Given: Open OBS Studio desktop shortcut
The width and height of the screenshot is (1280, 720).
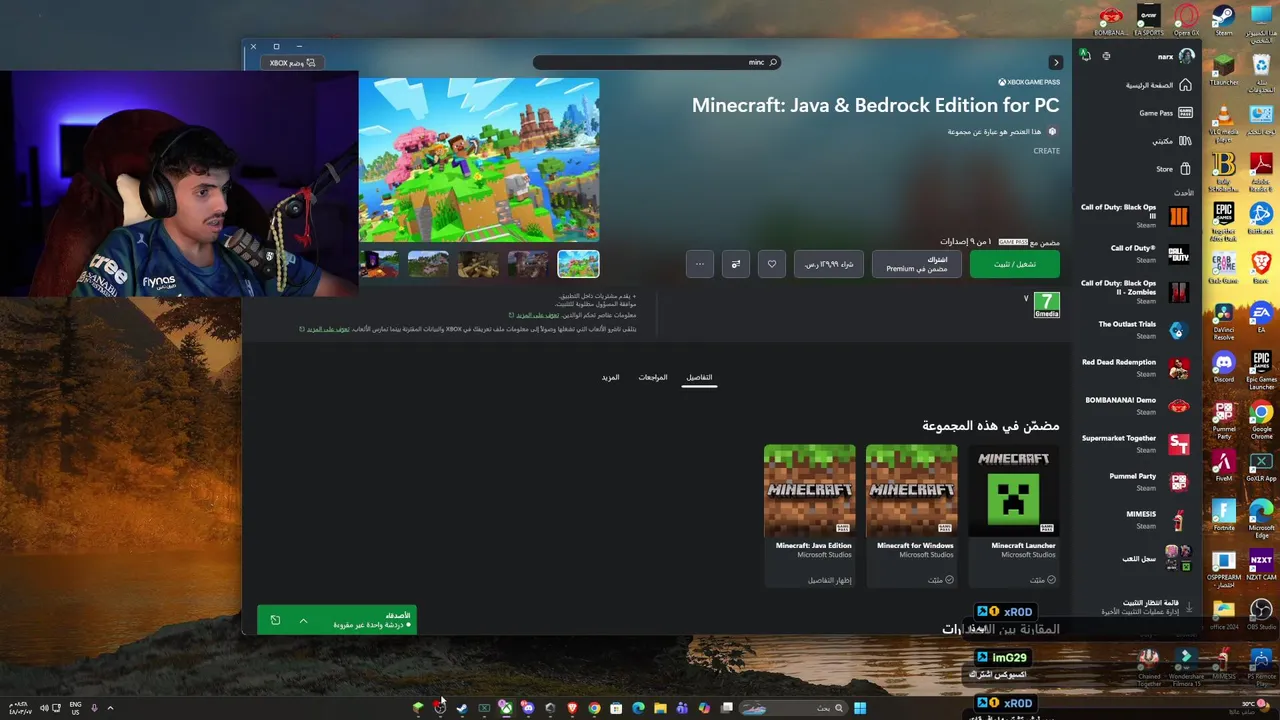Looking at the screenshot, I should (1261, 614).
